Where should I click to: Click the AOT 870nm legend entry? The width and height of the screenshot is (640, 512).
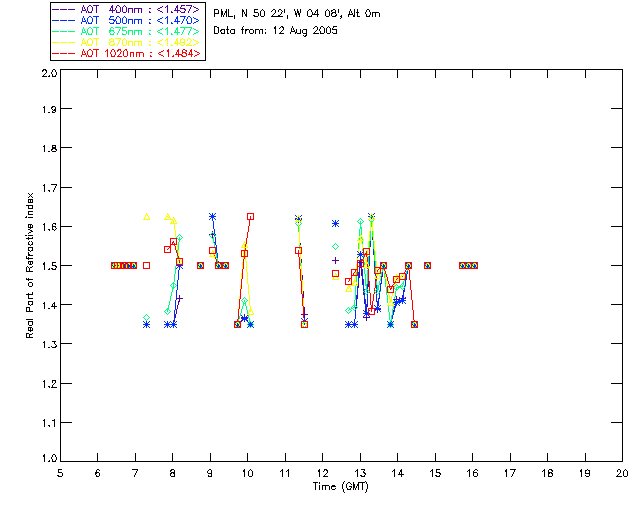pos(126,42)
